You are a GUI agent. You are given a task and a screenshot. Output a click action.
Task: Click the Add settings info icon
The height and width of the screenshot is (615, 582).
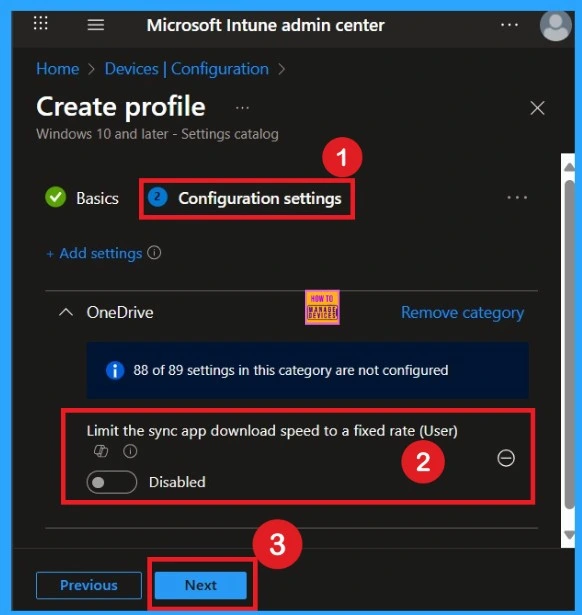point(154,253)
